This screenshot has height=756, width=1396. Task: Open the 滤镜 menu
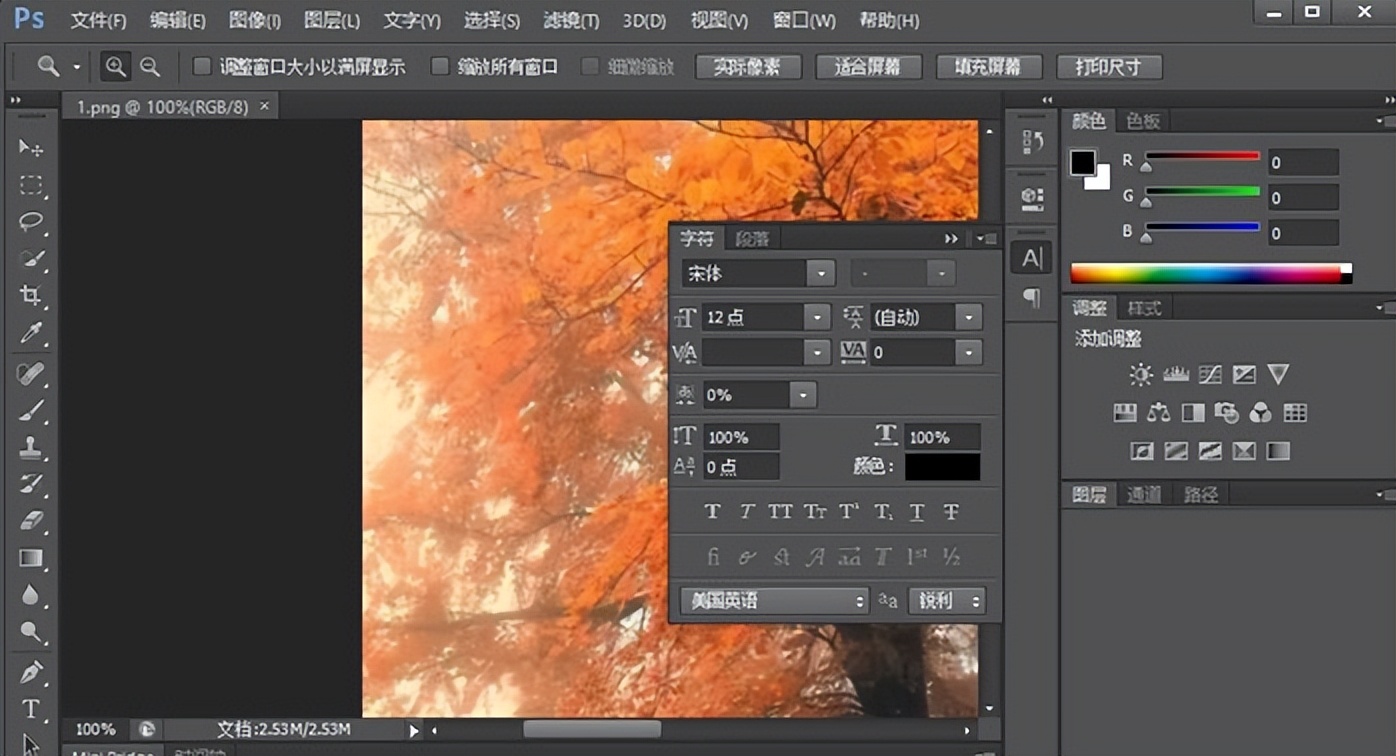pyautogui.click(x=570, y=19)
